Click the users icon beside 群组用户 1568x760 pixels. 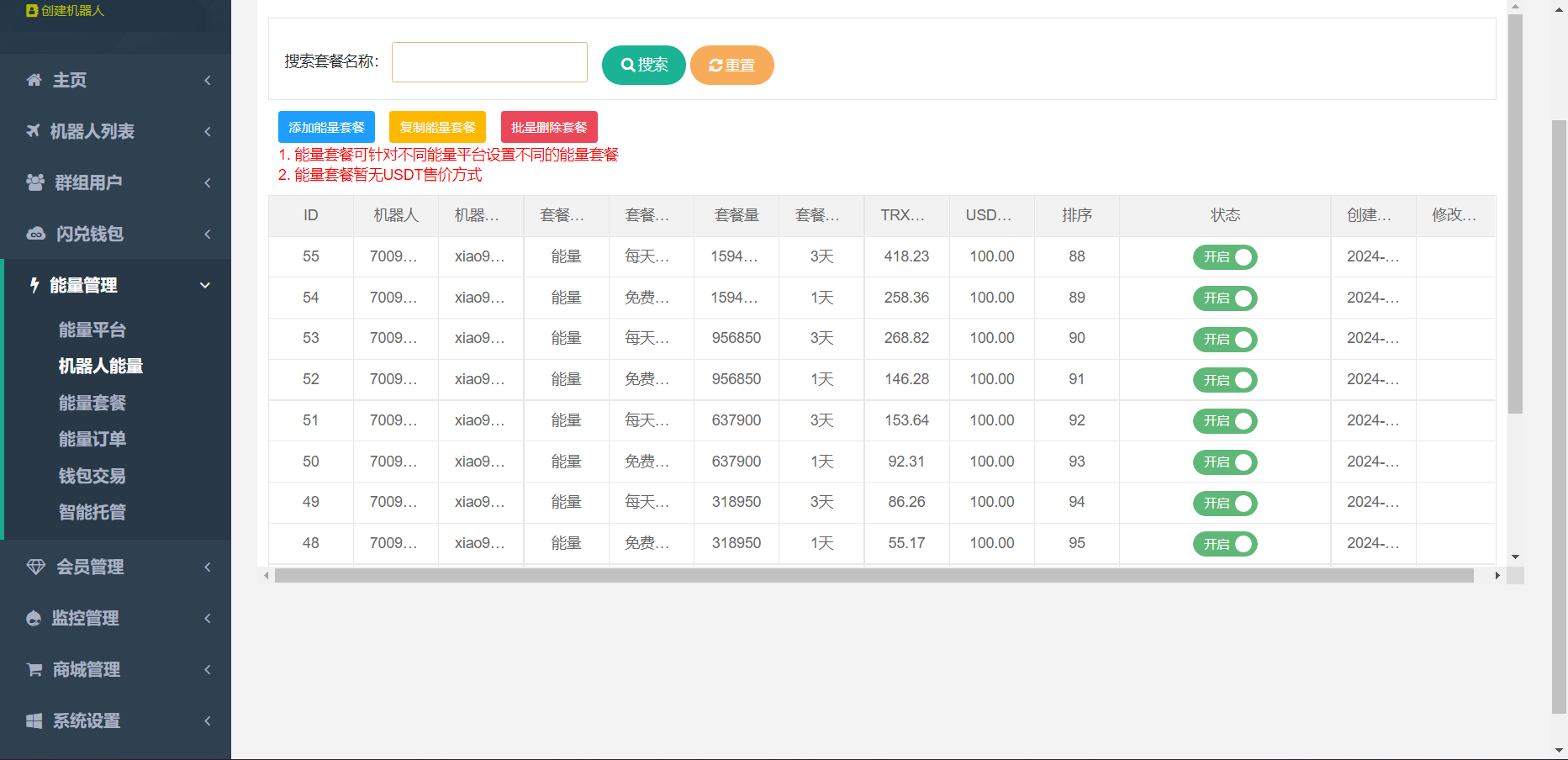35,182
